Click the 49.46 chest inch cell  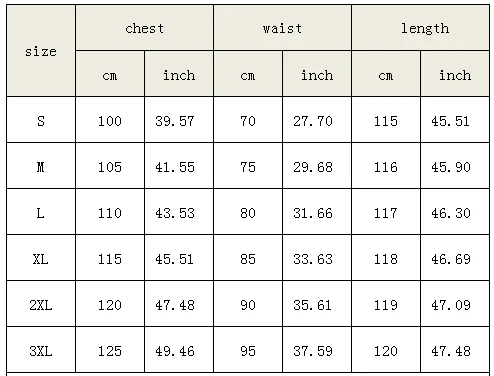[179, 350]
